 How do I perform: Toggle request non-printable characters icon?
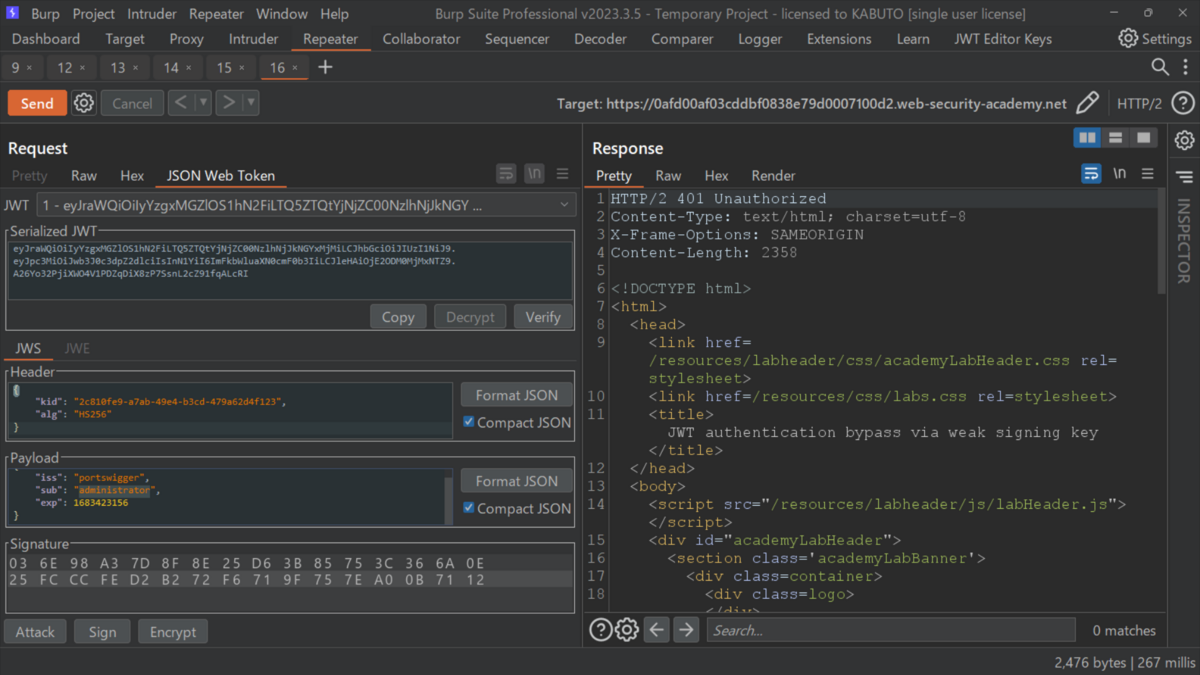534,174
